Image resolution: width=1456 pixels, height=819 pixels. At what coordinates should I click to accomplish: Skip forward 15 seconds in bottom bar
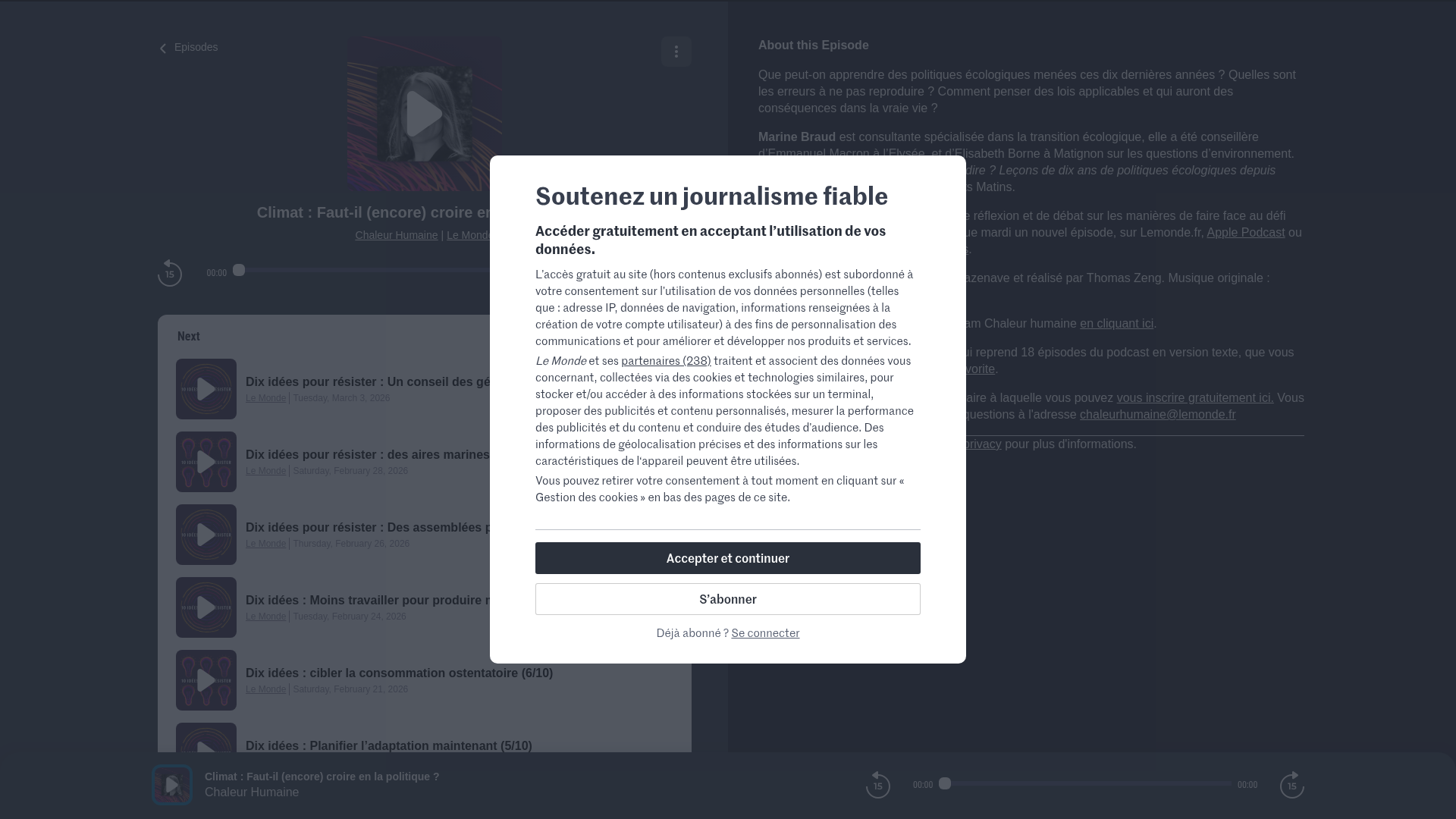pyautogui.click(x=1291, y=785)
